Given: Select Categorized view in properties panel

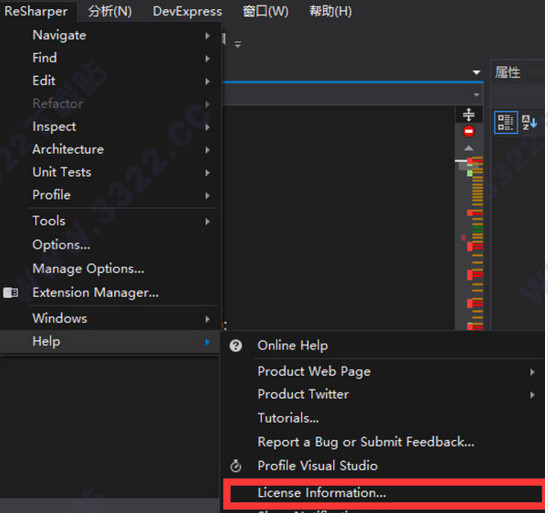Looking at the screenshot, I should tap(506, 122).
